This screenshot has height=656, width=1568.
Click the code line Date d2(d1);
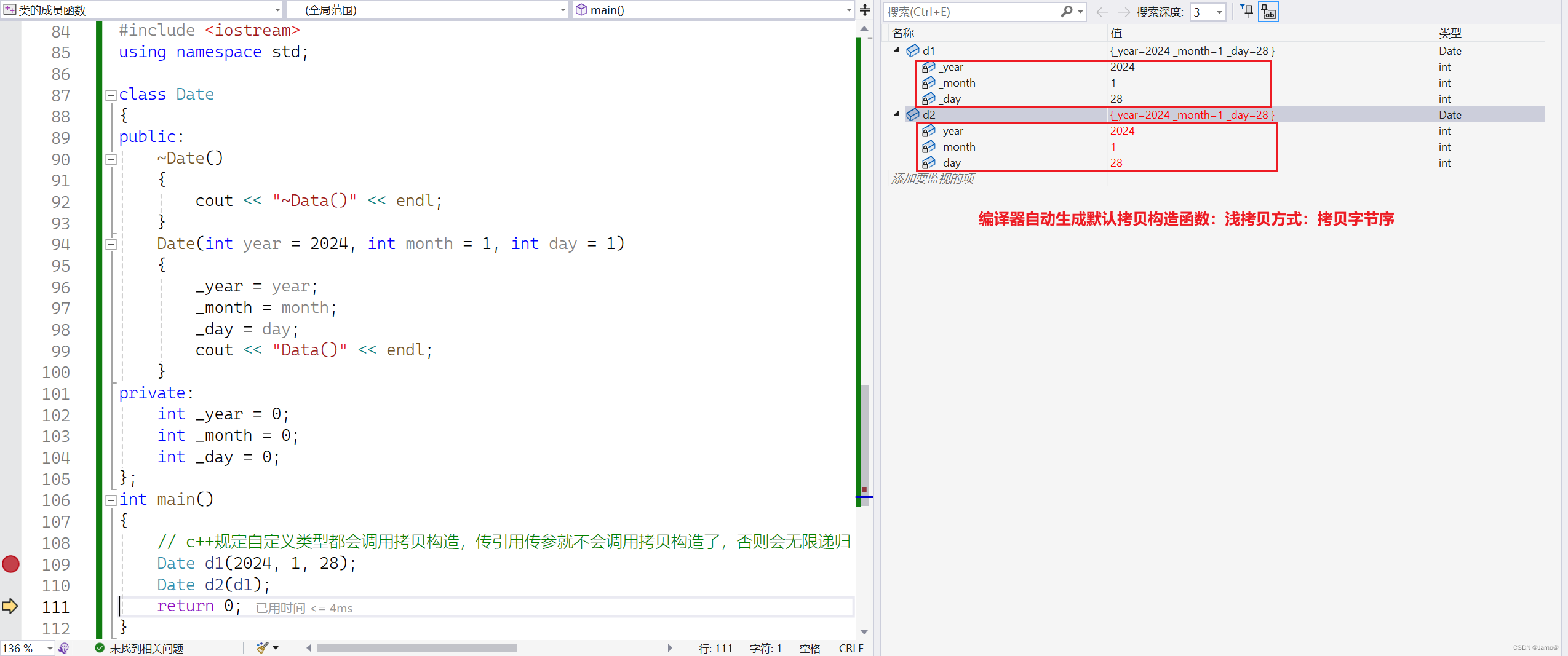tap(213, 585)
